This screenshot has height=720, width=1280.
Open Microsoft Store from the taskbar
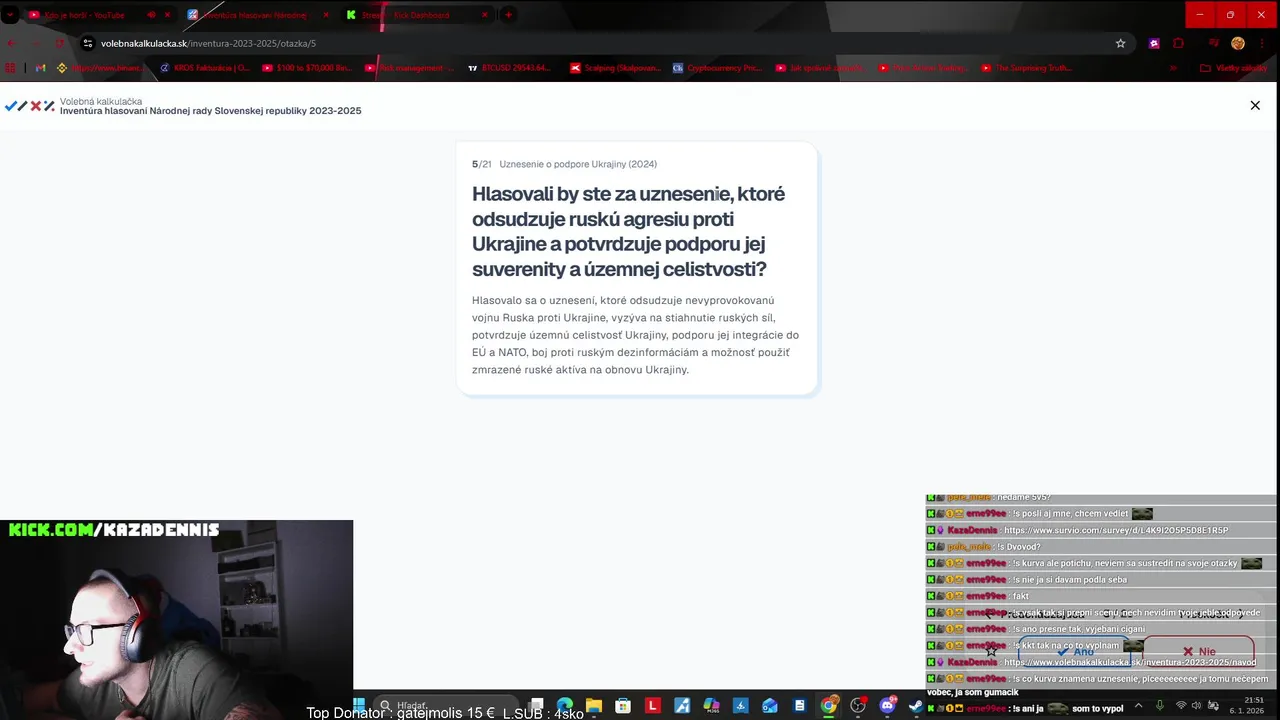tap(623, 705)
